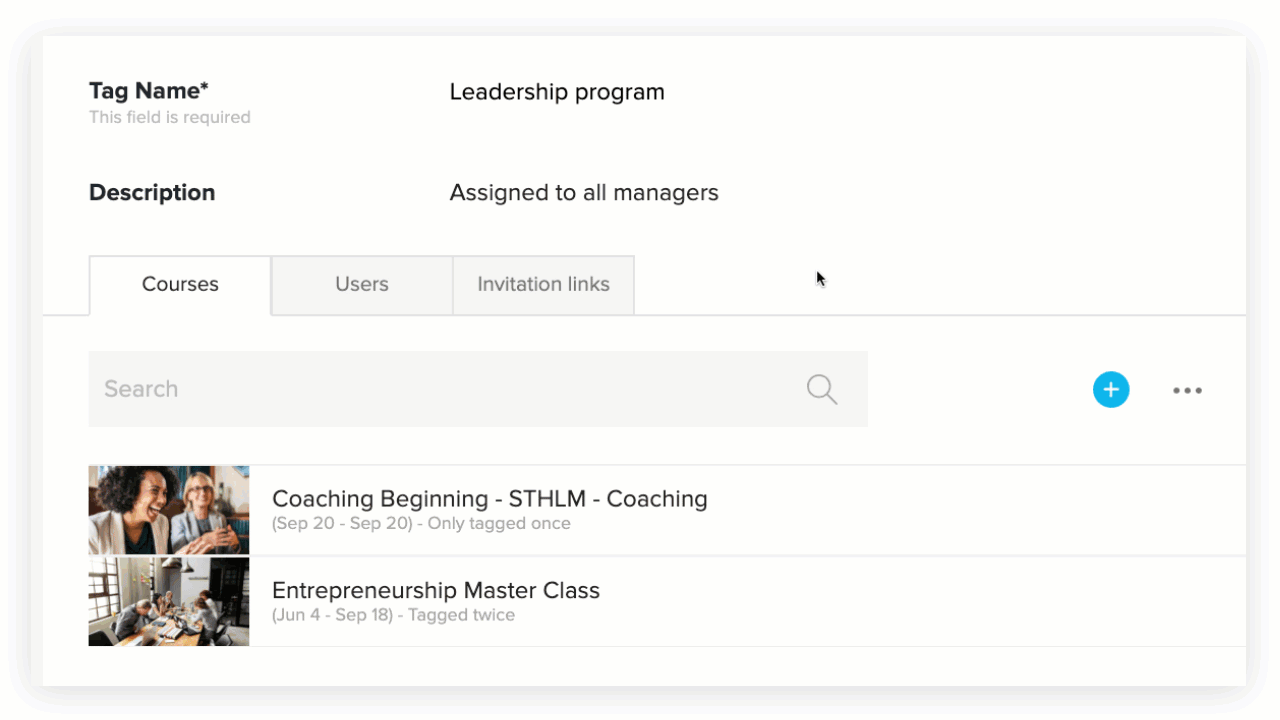Screen dimensions: 1280x720
Task: Select the Invitation links tab
Action: point(543,285)
